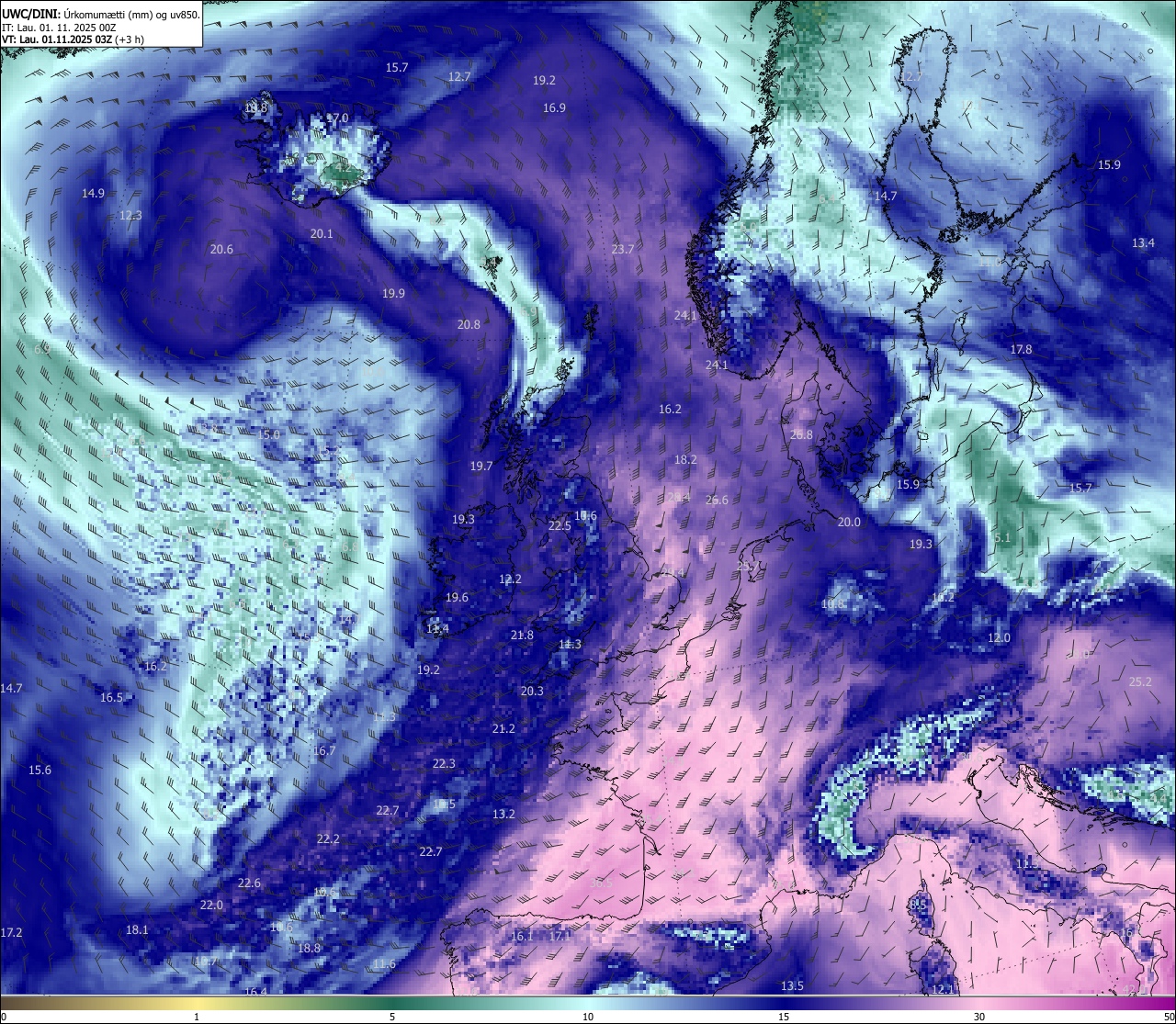Click the 20.1 value south of Iceland
Screen dimensions: 1176x1024
tap(322, 233)
